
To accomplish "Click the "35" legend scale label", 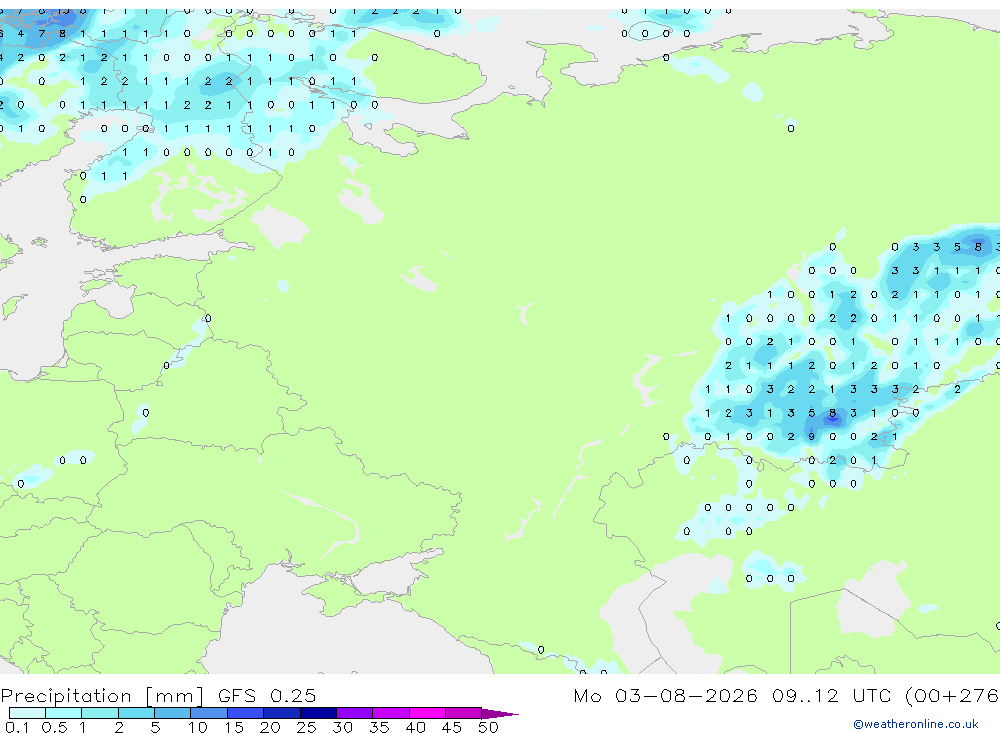I will (379, 727).
